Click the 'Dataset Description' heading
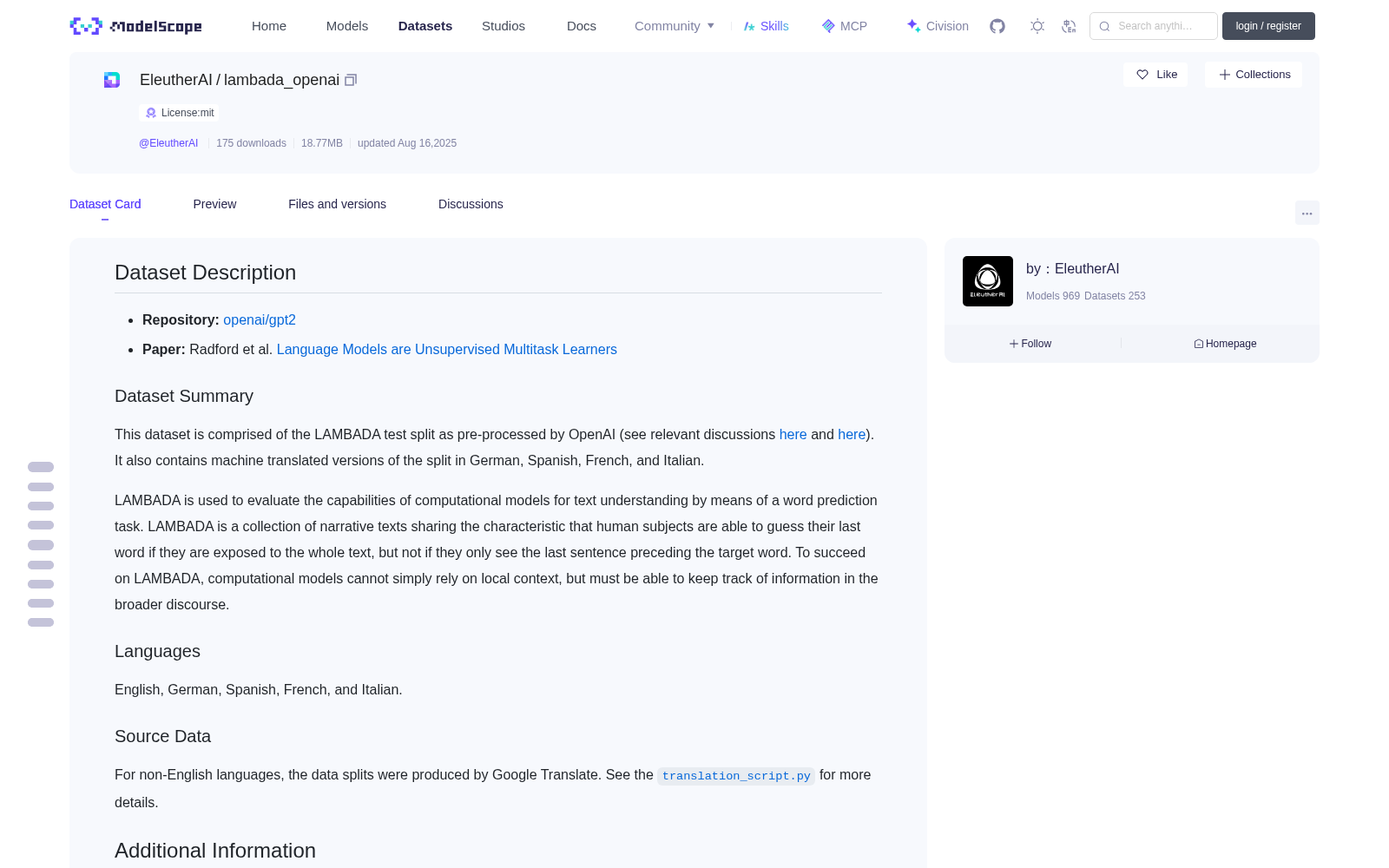Screen dimensions: 1389x868 click(x=205, y=273)
